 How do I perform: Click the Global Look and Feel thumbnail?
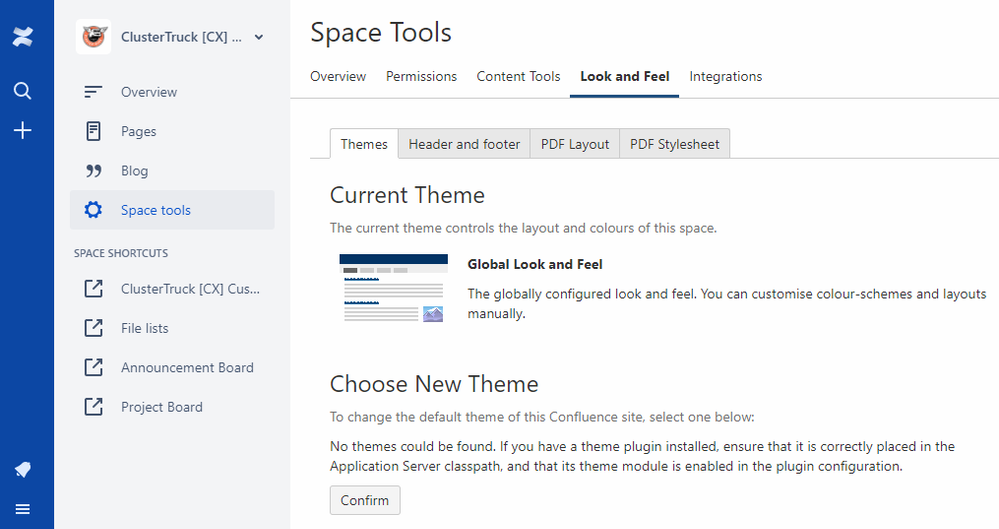pos(391,288)
